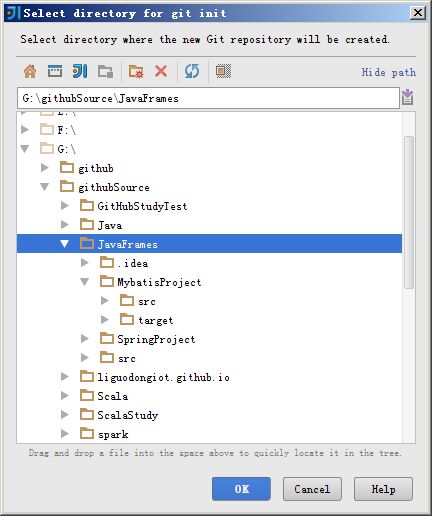Click the Desktop directory icon
The image size is (432, 516).
pyautogui.click(x=55, y=71)
